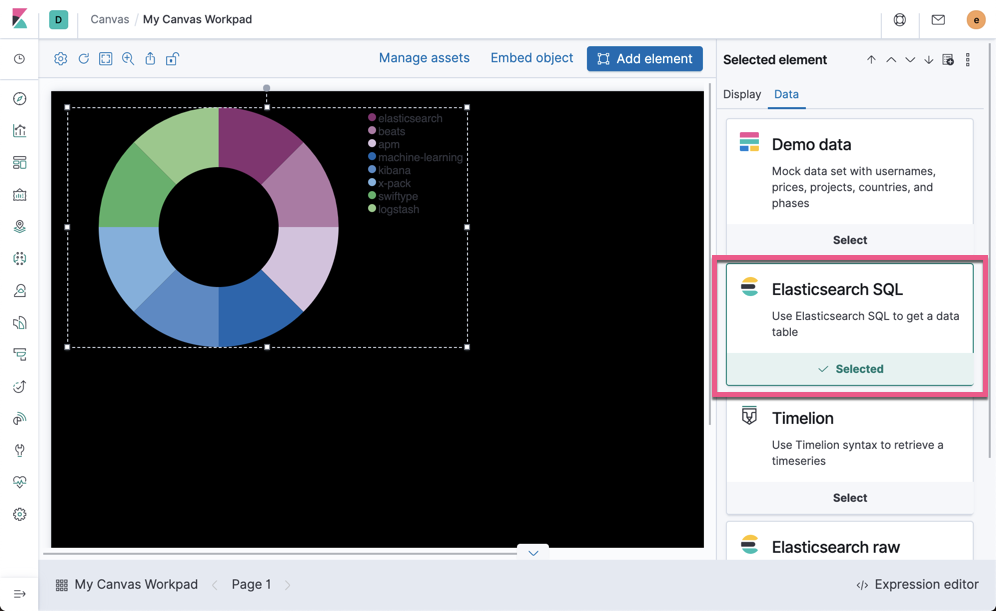
Task: Click My Canvas Workpad breadcrumb
Action: [197, 19]
